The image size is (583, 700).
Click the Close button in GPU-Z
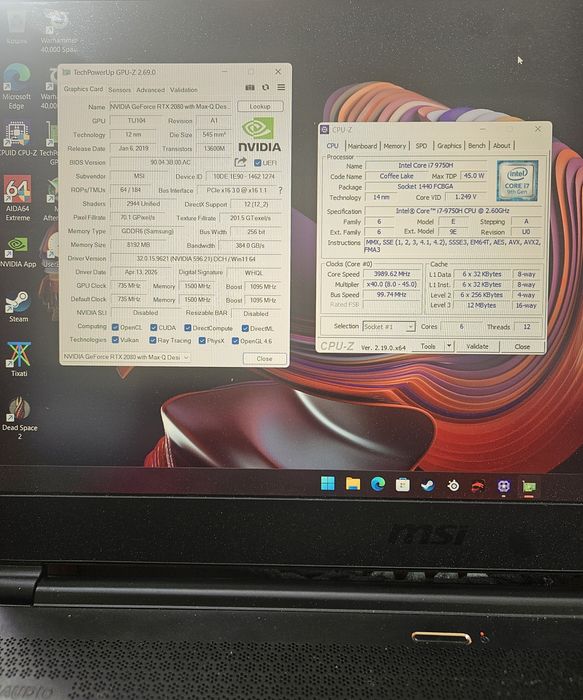pos(265,358)
